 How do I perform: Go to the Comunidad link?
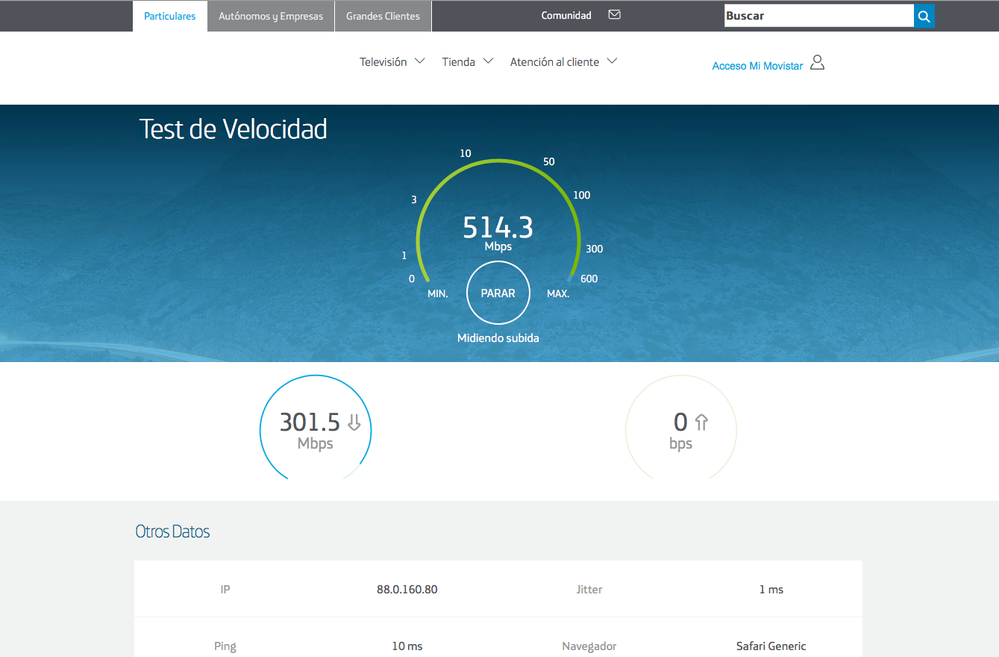point(566,16)
